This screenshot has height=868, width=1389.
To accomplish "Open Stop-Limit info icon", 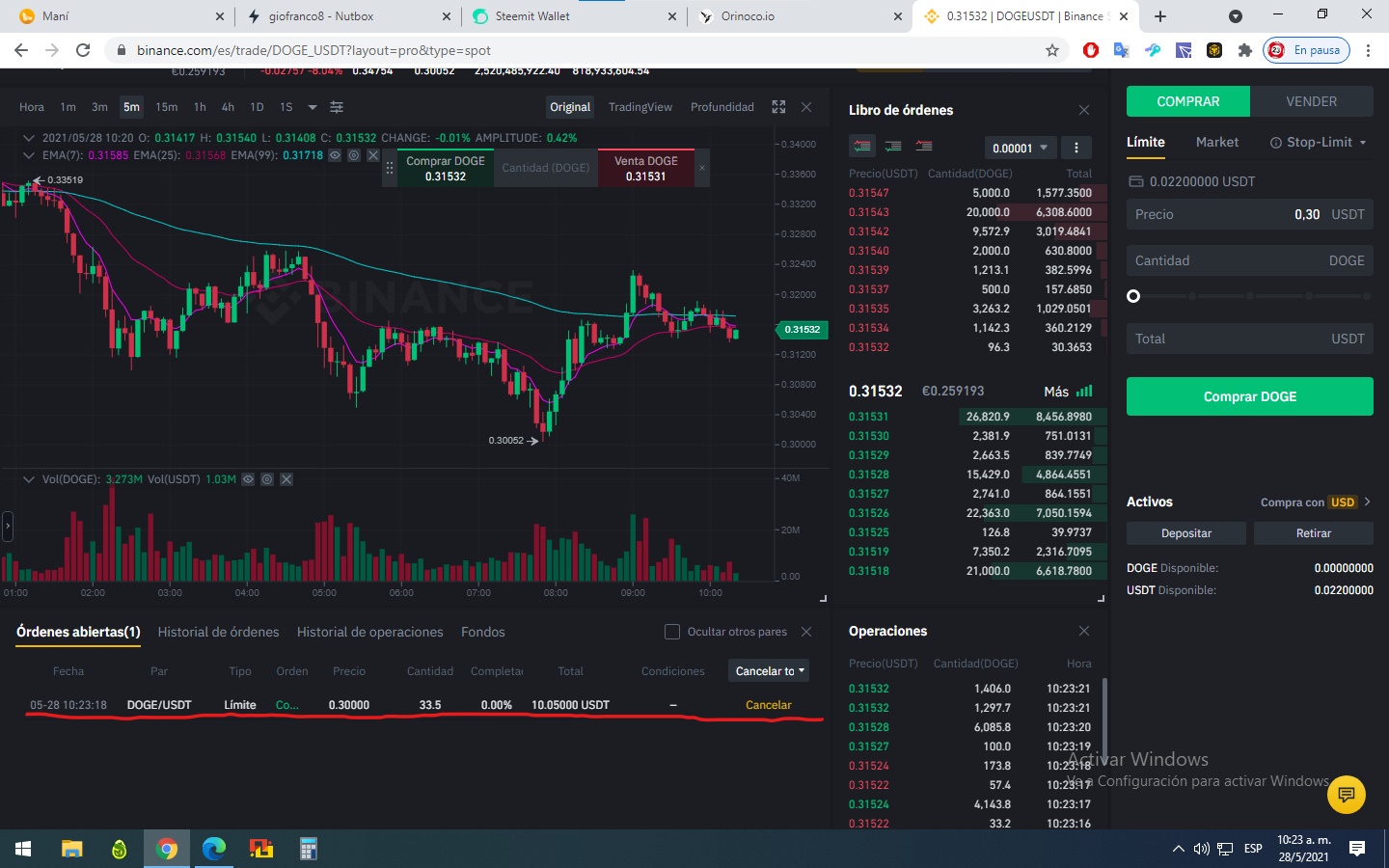I will tap(1275, 143).
